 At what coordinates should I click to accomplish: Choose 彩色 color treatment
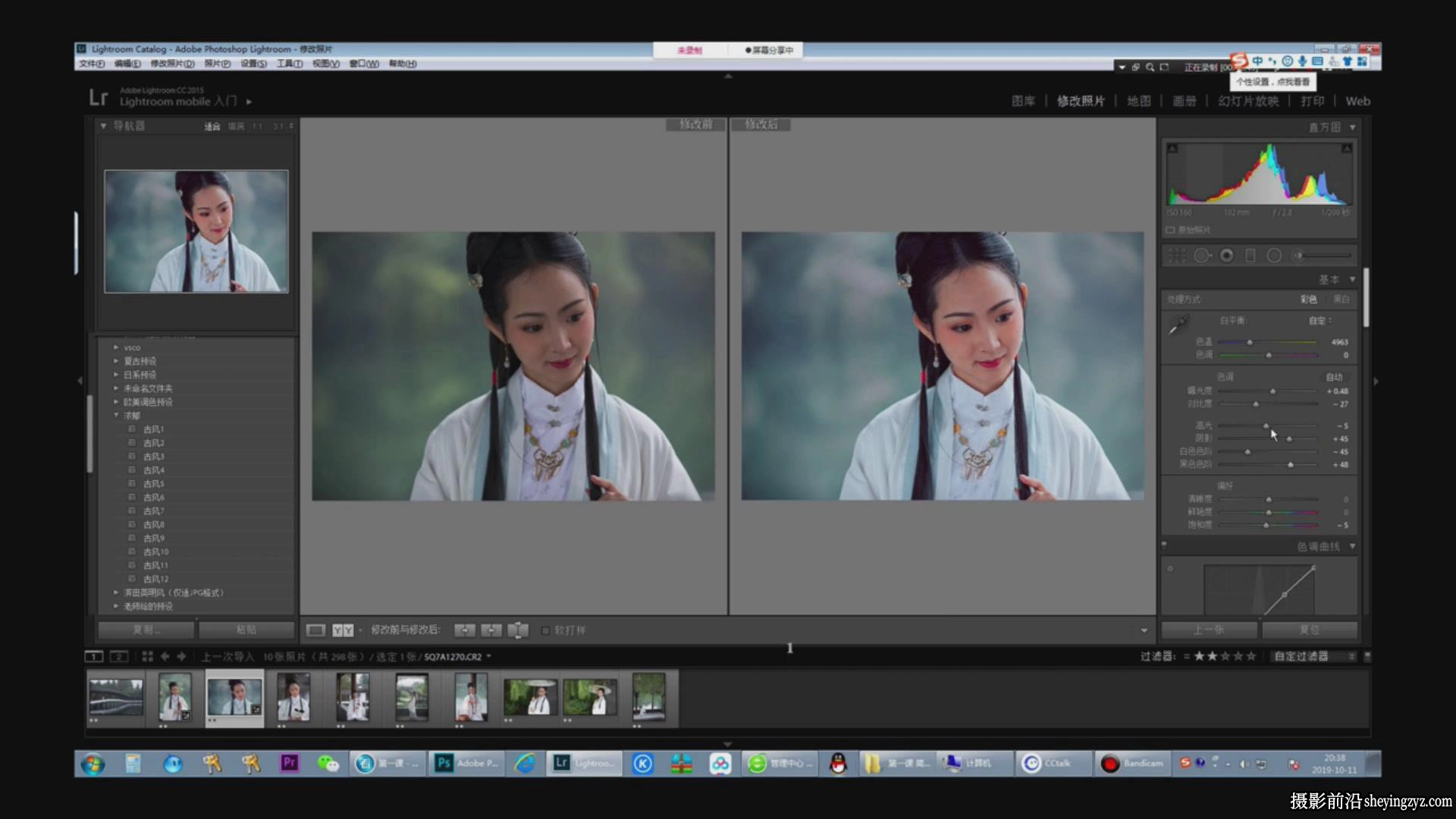[x=1309, y=300]
